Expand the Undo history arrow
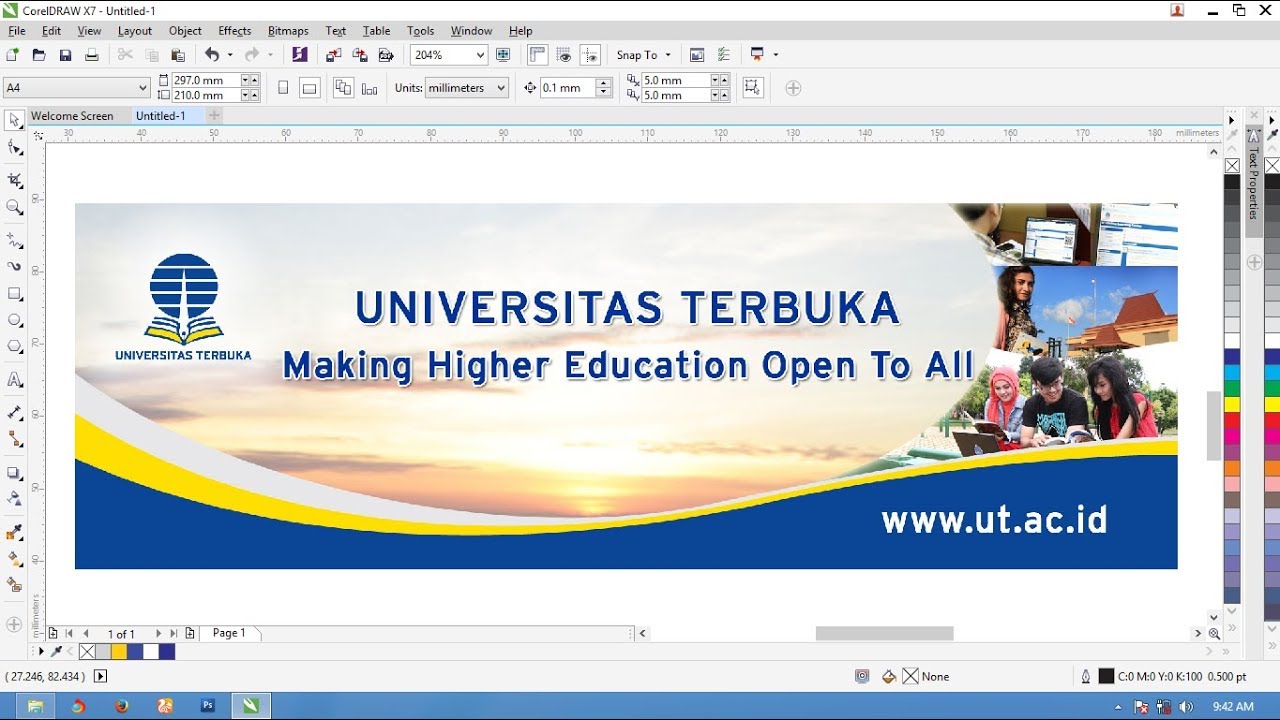 [230, 55]
